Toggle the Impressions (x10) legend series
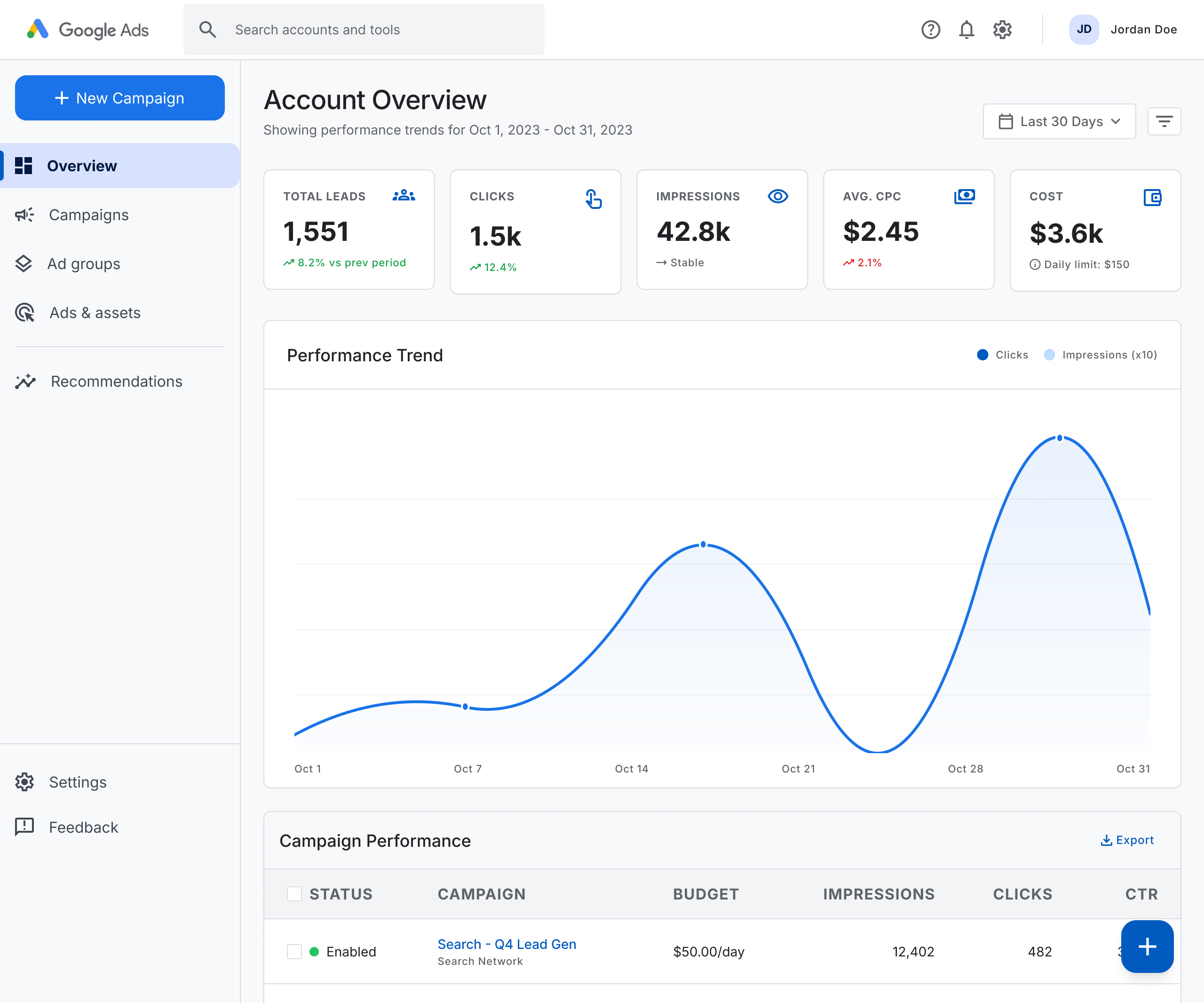This screenshot has height=1003, width=1204. point(1100,354)
